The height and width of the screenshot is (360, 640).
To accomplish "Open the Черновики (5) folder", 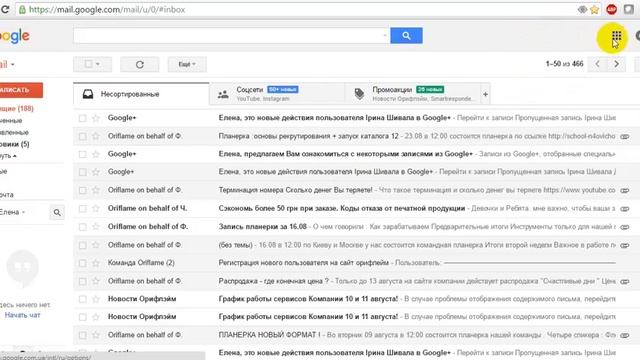I will point(15,144).
